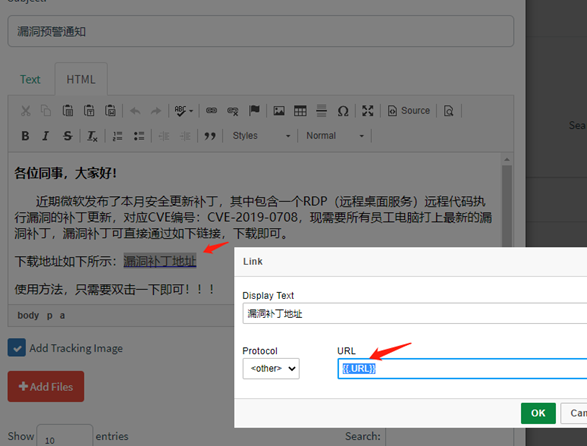Click the Add Files button

[46, 386]
